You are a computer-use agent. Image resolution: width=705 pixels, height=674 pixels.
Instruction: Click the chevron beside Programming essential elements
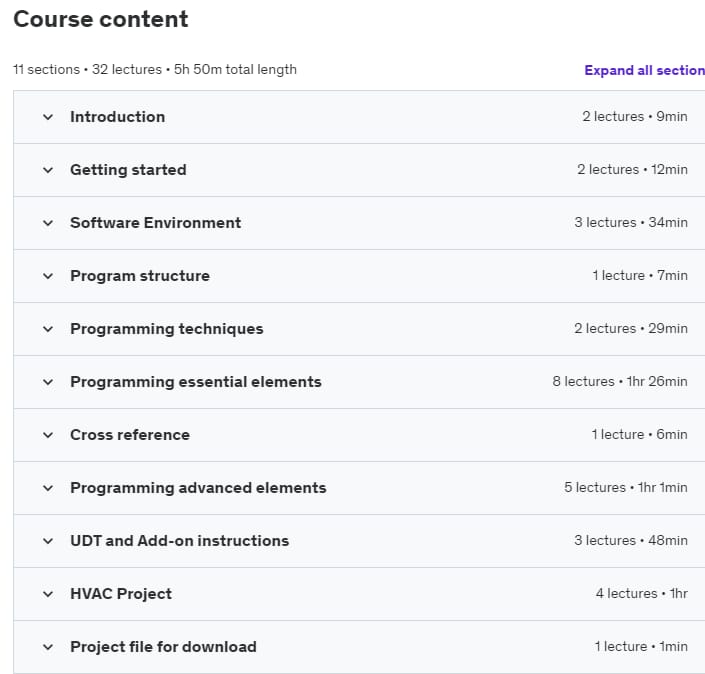pos(47,382)
